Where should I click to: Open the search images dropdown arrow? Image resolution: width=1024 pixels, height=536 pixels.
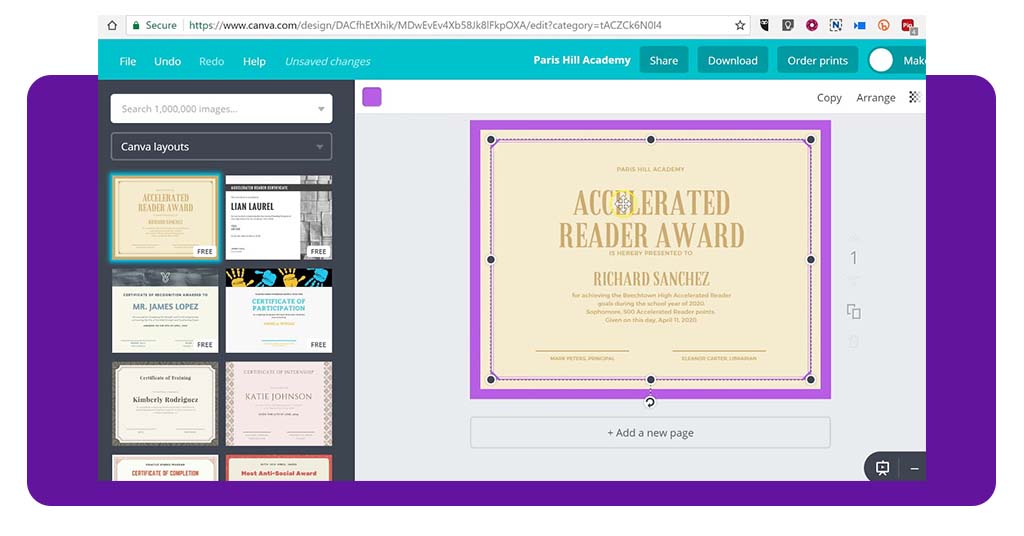321,109
